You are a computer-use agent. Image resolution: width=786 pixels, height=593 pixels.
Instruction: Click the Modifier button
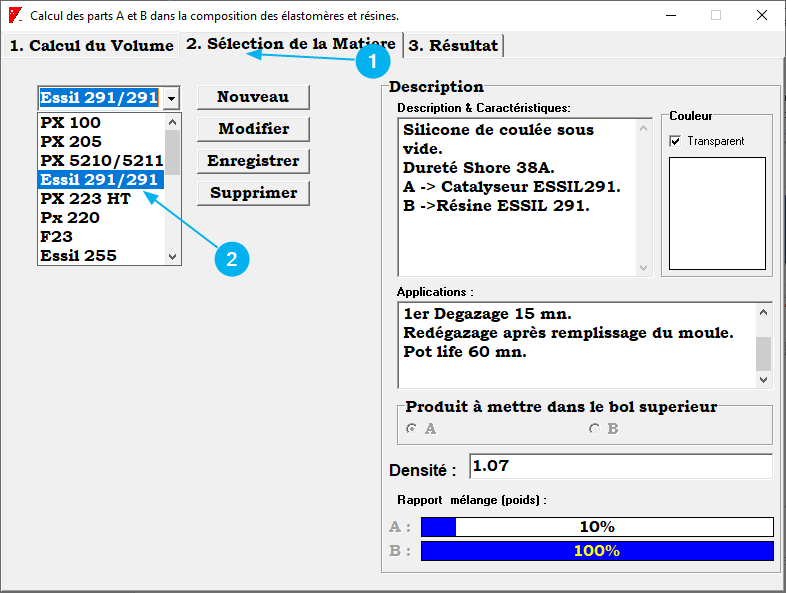click(x=253, y=129)
